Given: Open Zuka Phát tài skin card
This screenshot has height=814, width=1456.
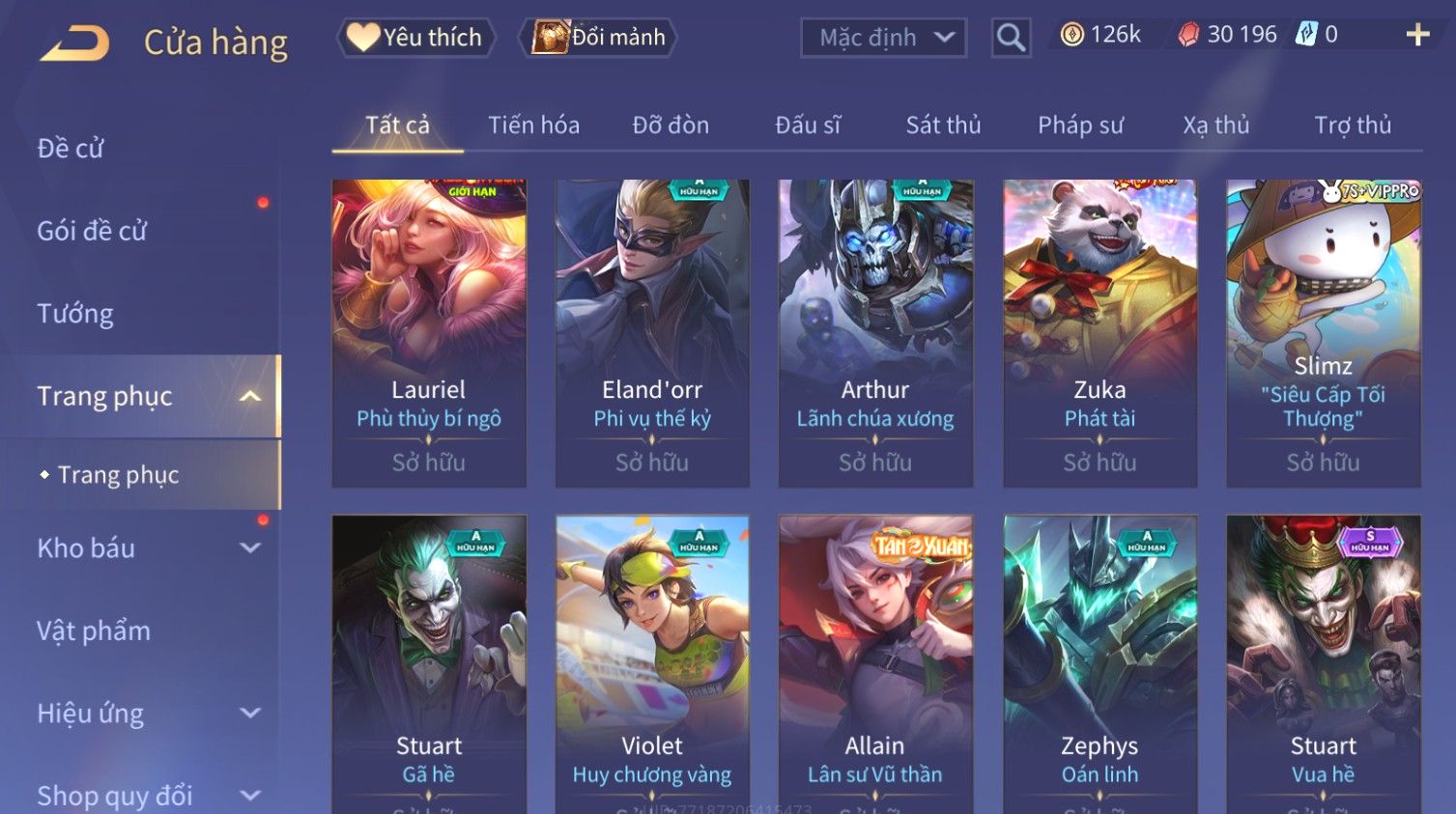Looking at the screenshot, I should [1099, 333].
